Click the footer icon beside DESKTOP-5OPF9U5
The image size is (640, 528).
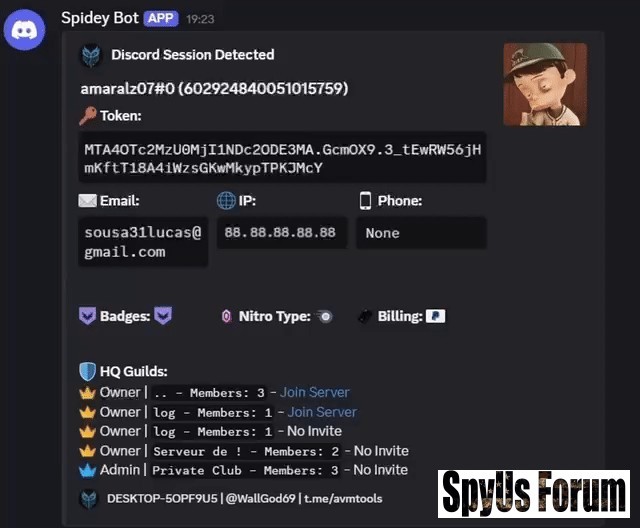coord(89,499)
